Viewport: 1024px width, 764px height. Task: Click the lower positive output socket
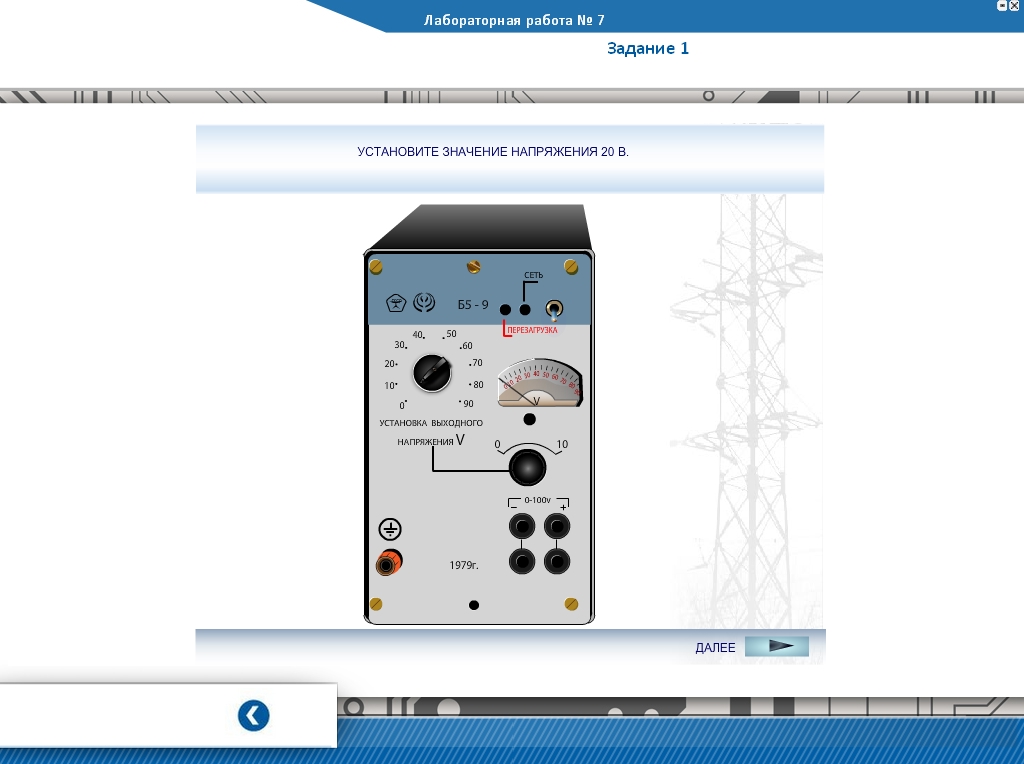click(x=557, y=561)
